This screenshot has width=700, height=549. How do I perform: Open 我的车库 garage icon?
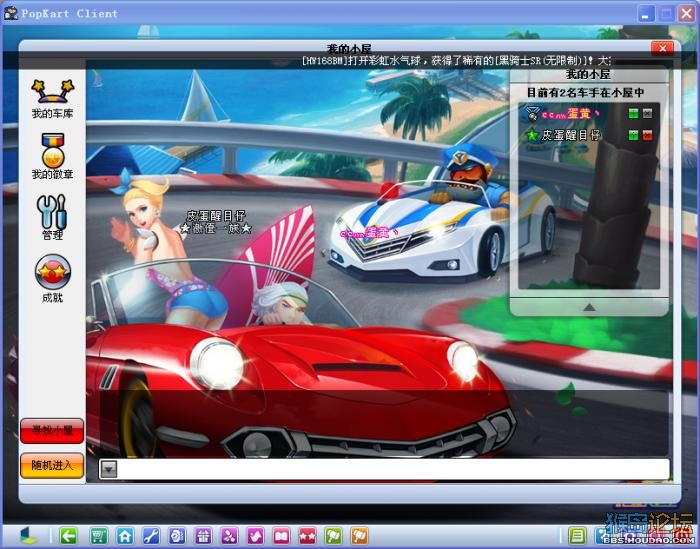coord(52,99)
